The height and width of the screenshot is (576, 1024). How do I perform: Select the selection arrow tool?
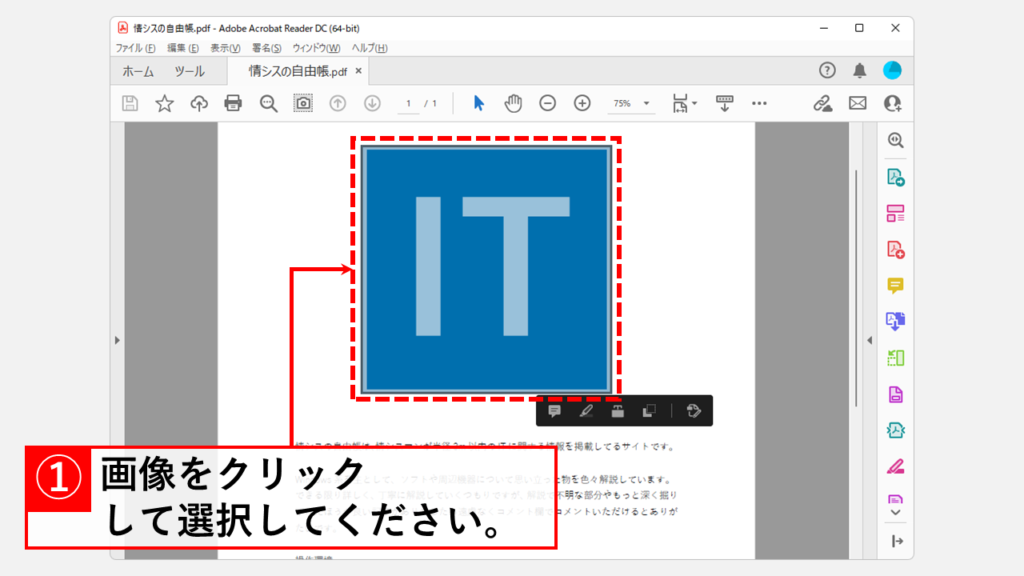tap(478, 103)
